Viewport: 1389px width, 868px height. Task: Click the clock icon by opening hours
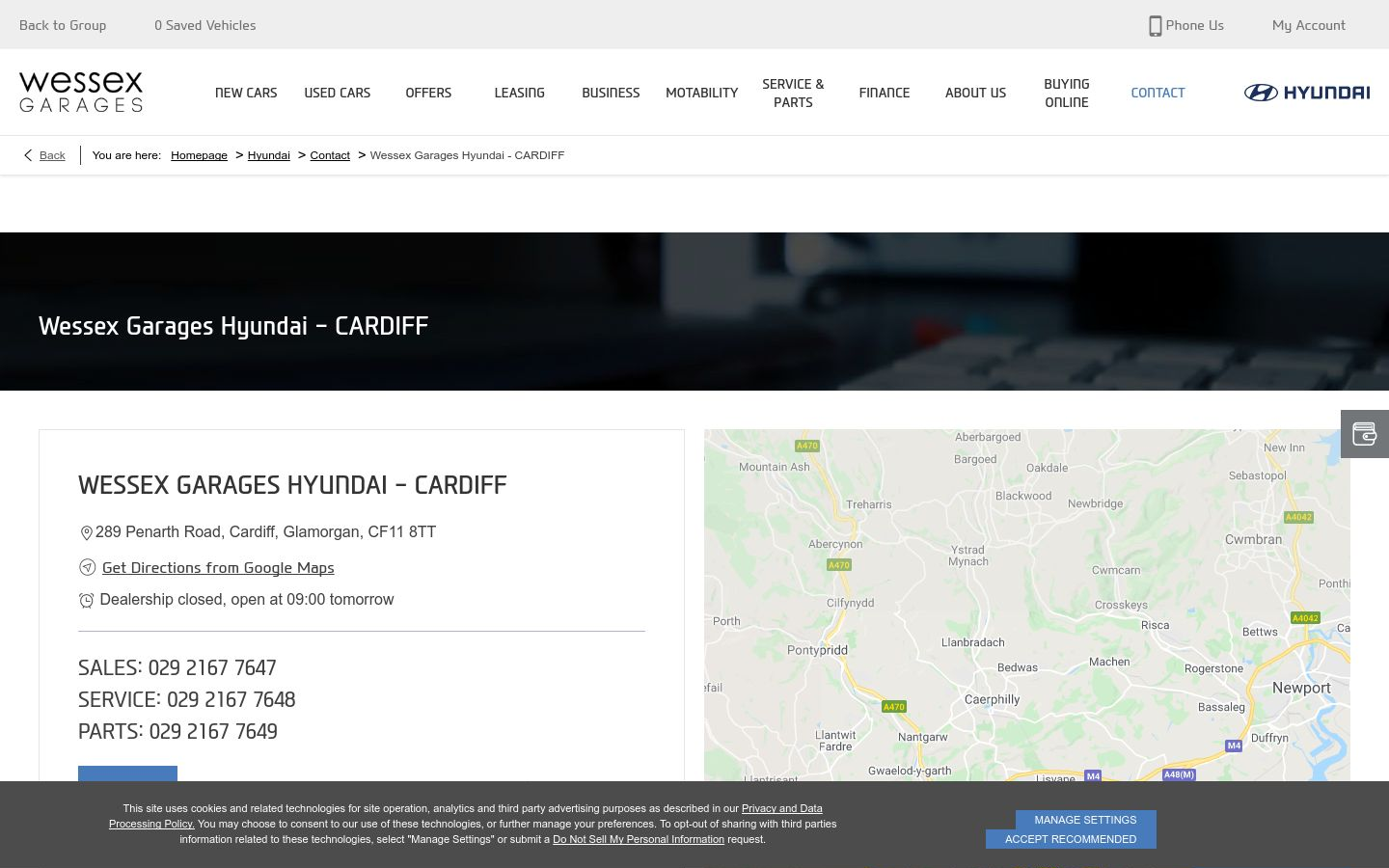point(86,600)
